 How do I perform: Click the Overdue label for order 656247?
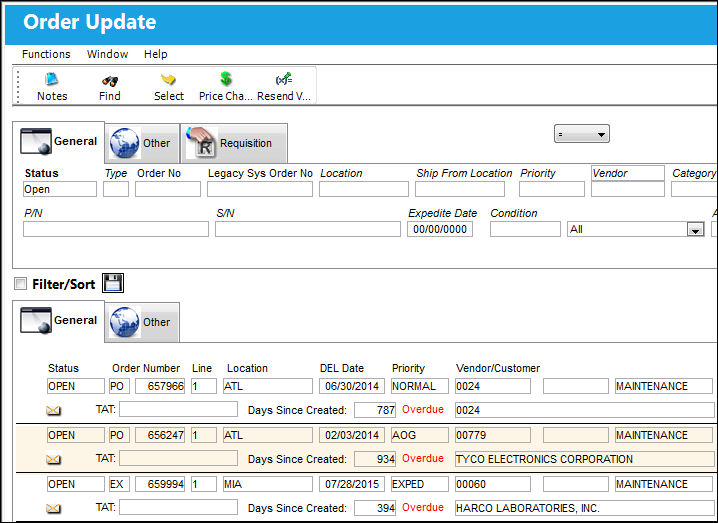point(423,458)
